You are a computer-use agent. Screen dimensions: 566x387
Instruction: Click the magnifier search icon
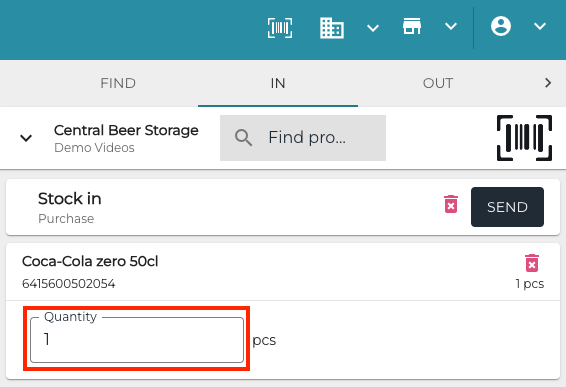pos(244,138)
